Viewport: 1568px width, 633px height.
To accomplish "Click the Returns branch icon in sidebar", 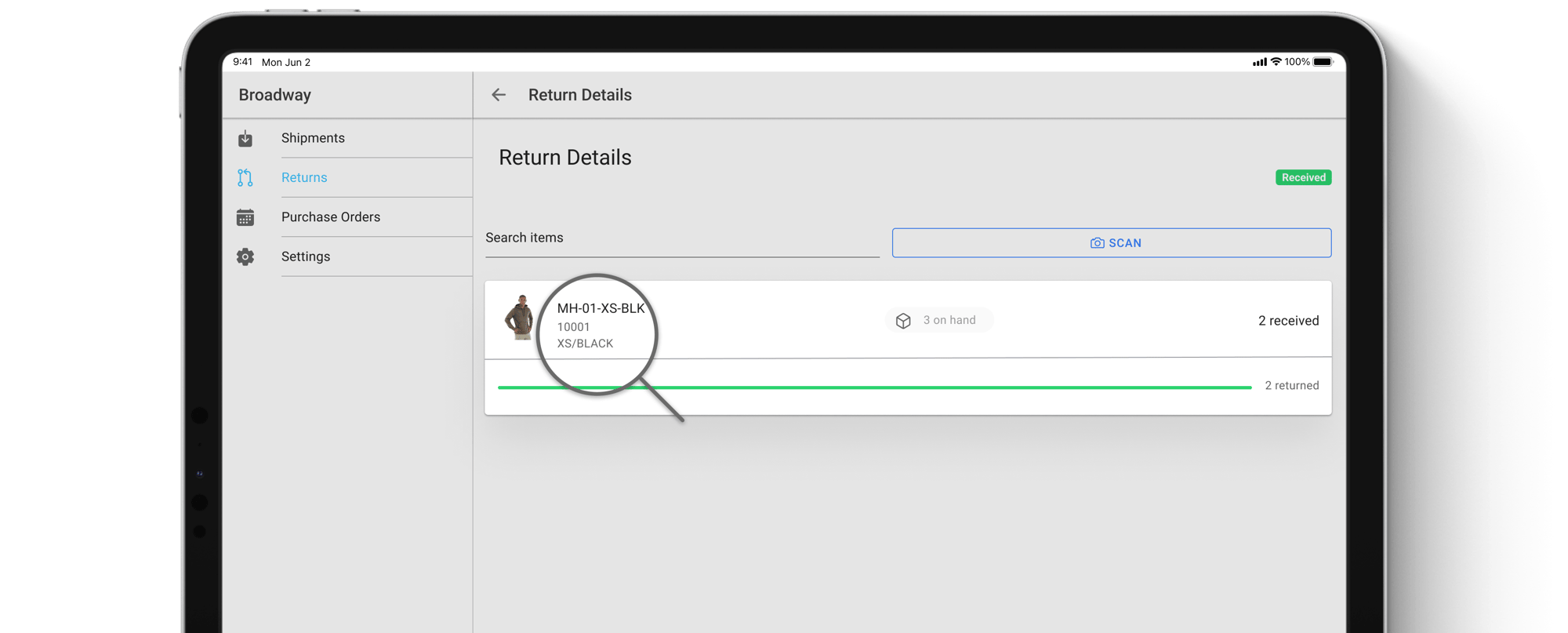I will [x=245, y=177].
